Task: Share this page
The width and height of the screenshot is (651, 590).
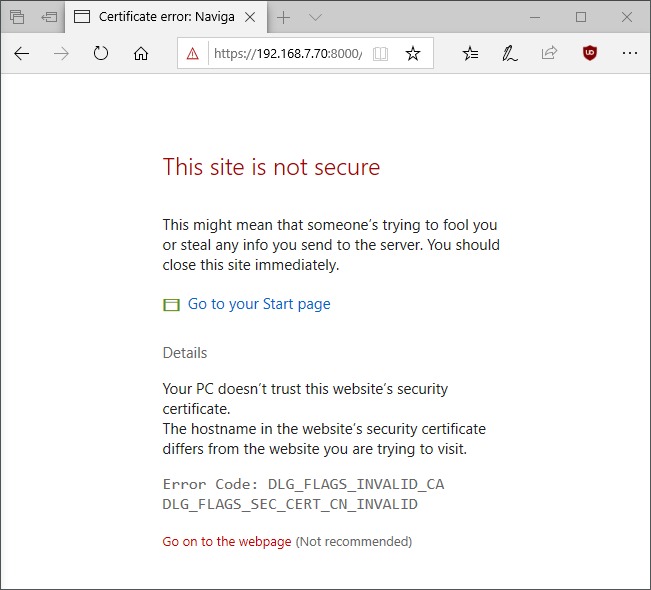Action: (549, 54)
